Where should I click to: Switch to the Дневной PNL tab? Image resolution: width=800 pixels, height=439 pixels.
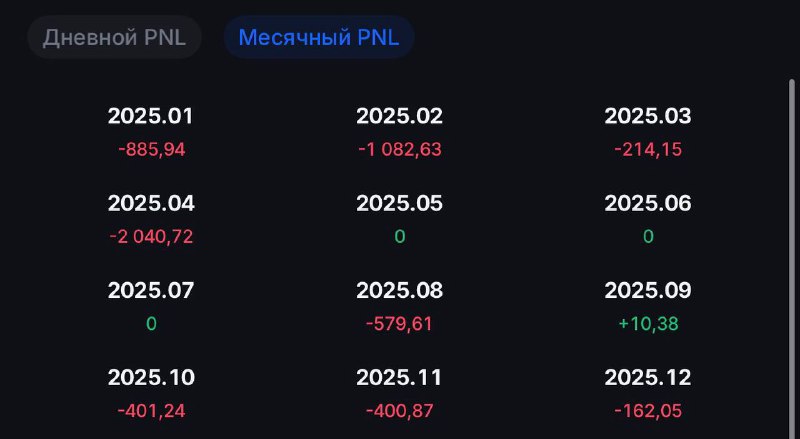114,37
